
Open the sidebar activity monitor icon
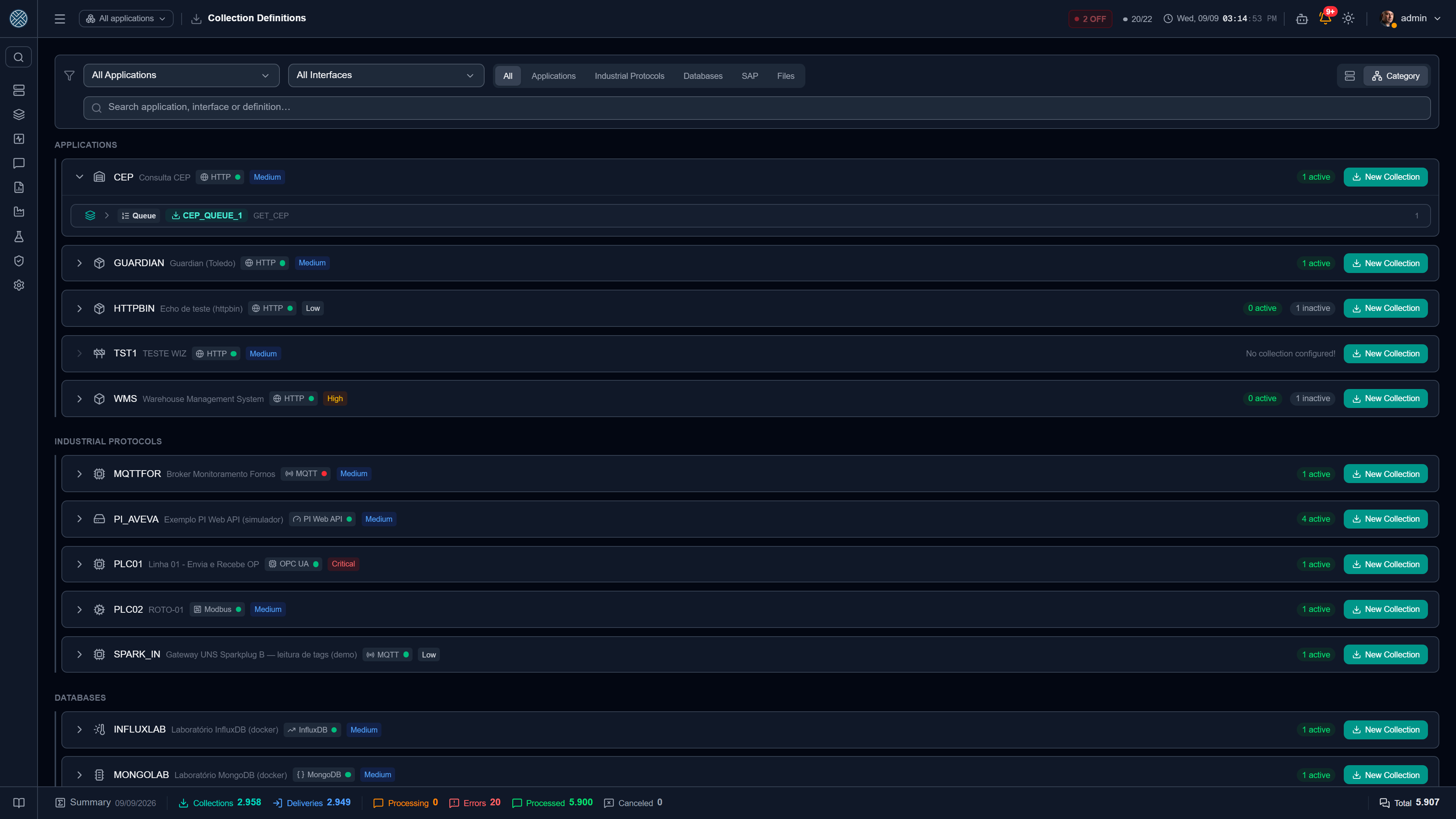pos(19,139)
